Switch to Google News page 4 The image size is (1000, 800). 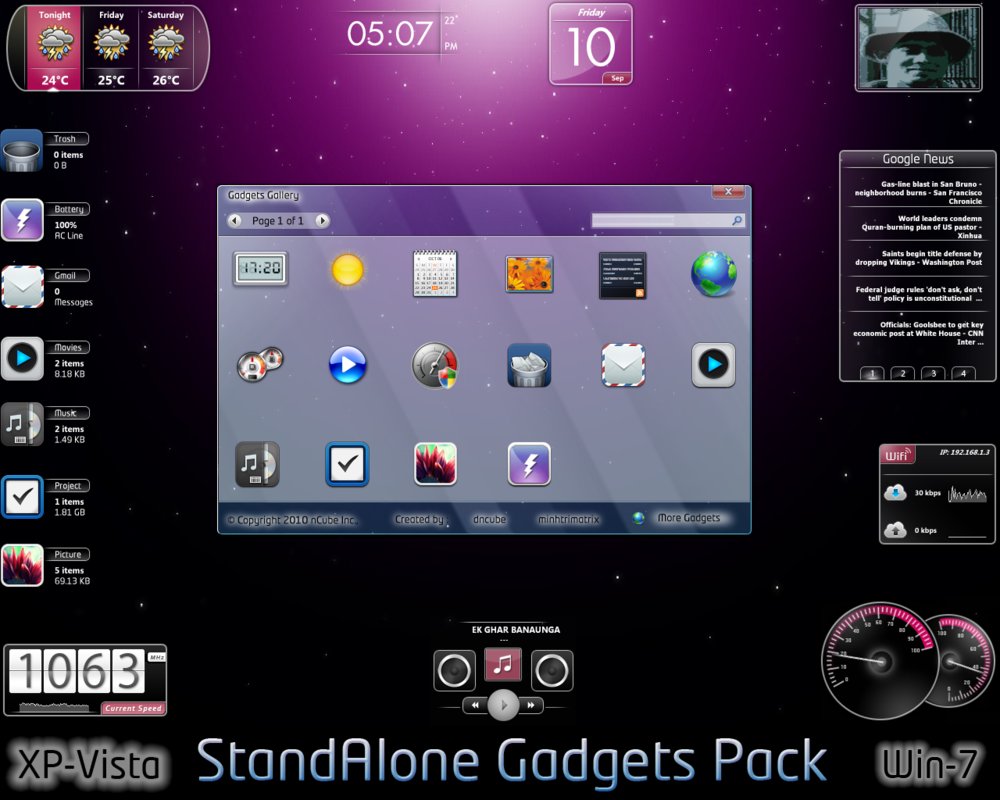point(963,372)
